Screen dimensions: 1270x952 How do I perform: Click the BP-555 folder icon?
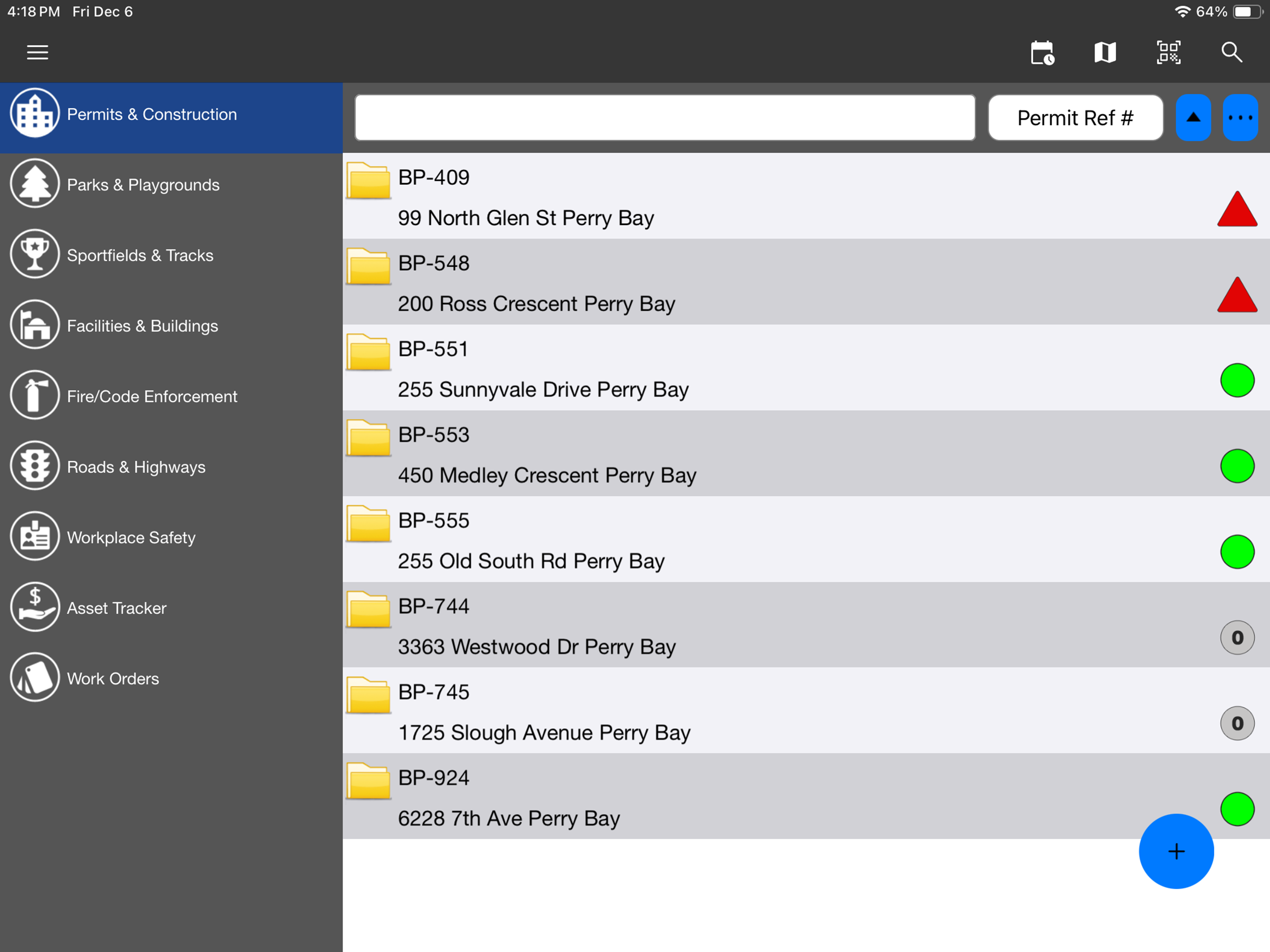(x=369, y=523)
